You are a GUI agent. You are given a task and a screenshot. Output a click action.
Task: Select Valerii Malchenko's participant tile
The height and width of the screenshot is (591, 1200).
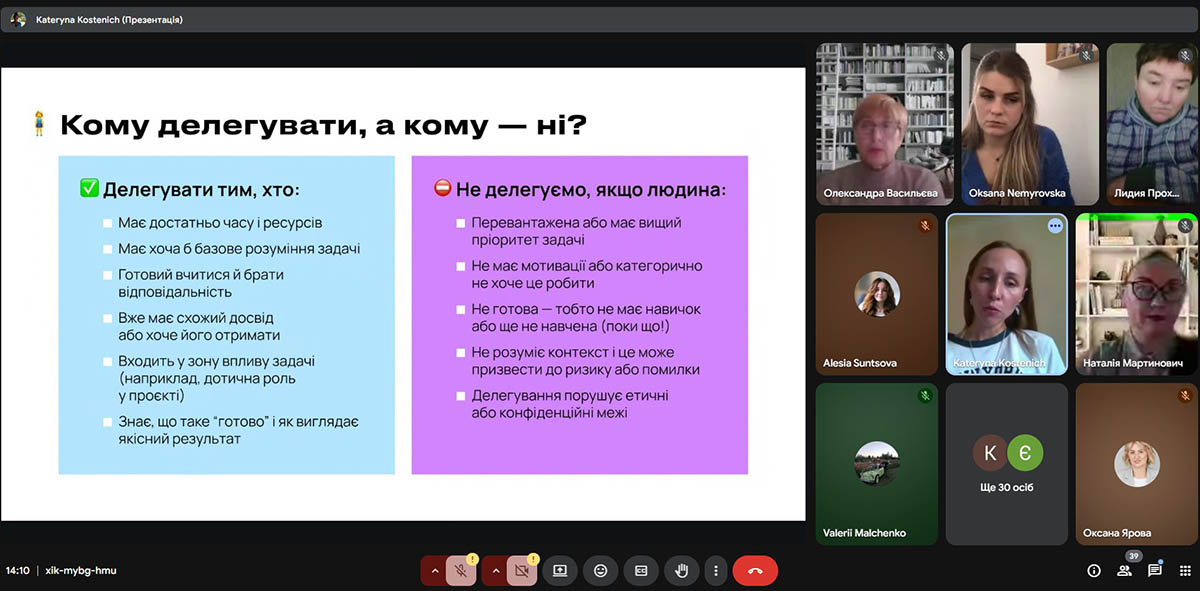[x=876, y=463]
